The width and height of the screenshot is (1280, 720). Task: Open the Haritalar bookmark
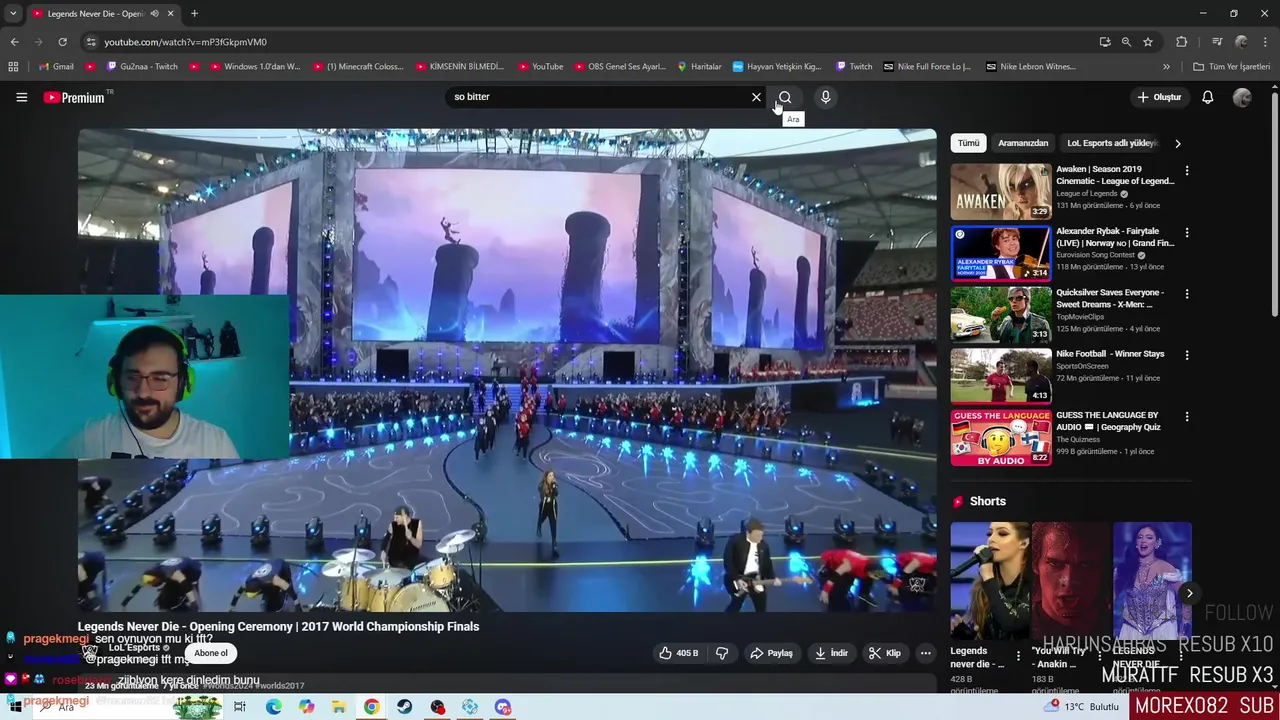699,67
